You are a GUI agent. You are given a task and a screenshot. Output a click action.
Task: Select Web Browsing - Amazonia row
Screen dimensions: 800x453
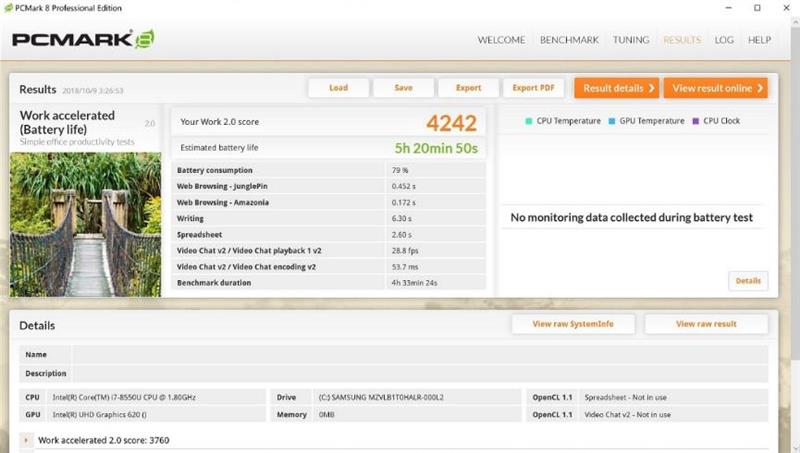tap(329, 203)
